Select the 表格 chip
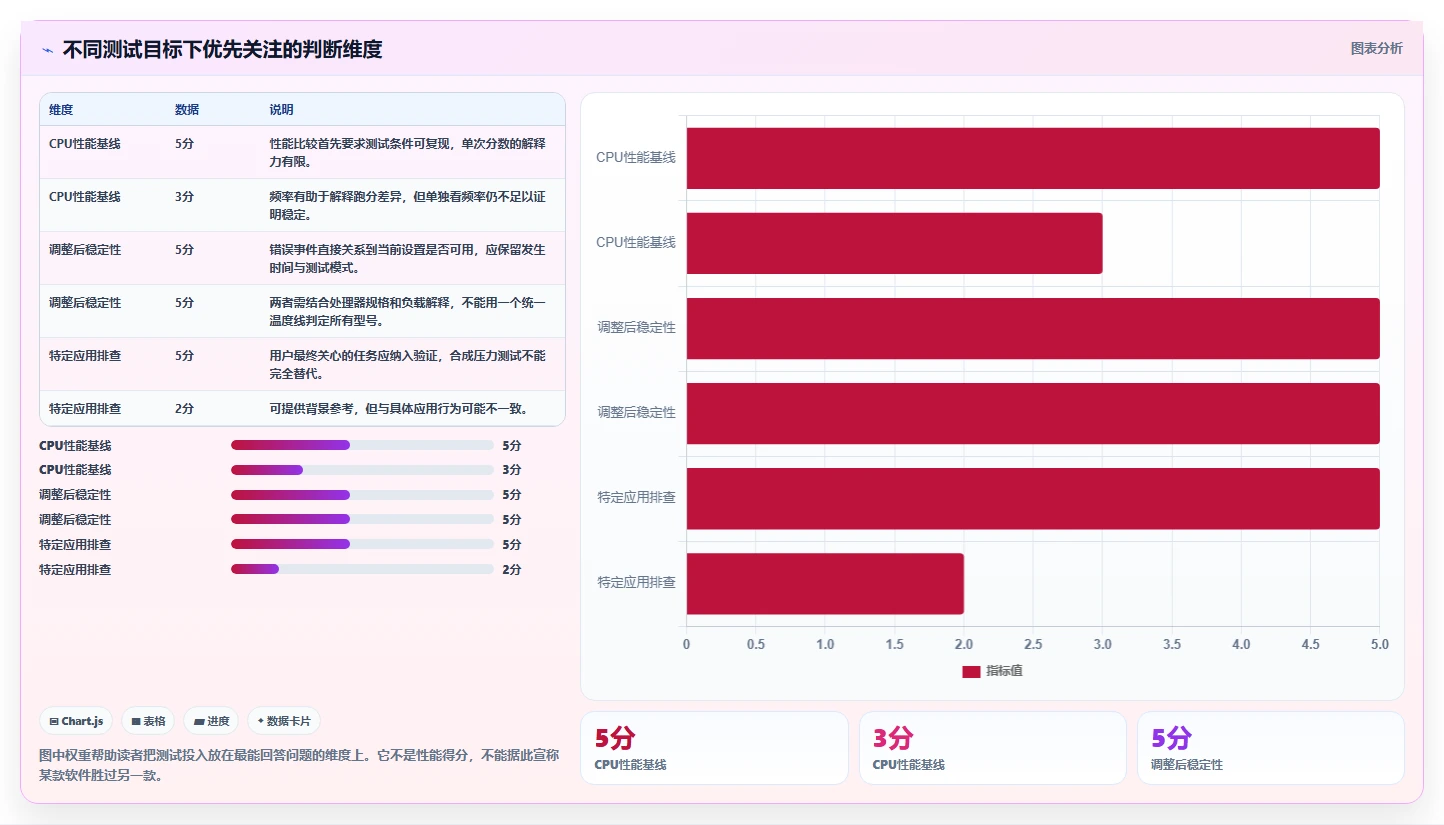 148,721
